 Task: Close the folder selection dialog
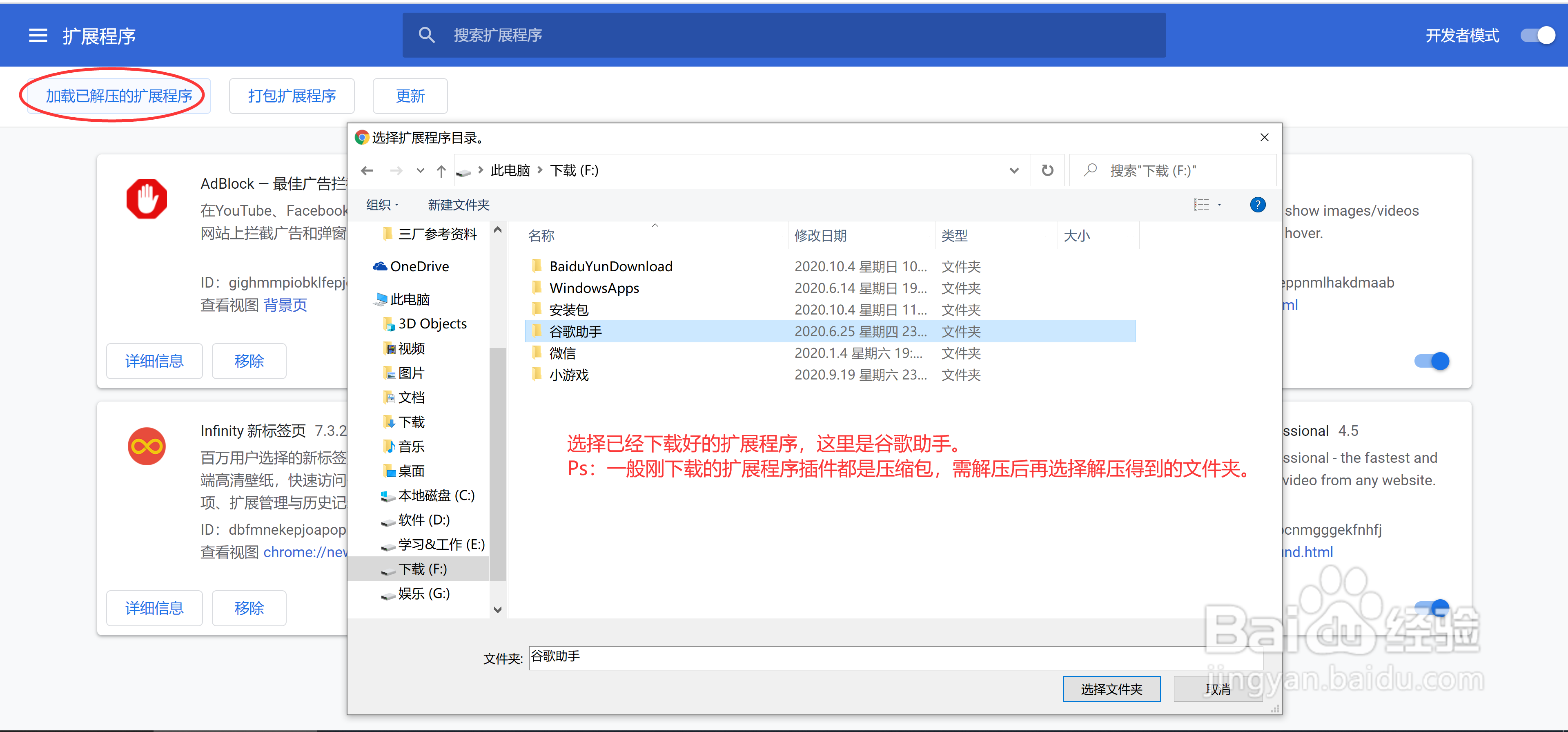point(1264,138)
